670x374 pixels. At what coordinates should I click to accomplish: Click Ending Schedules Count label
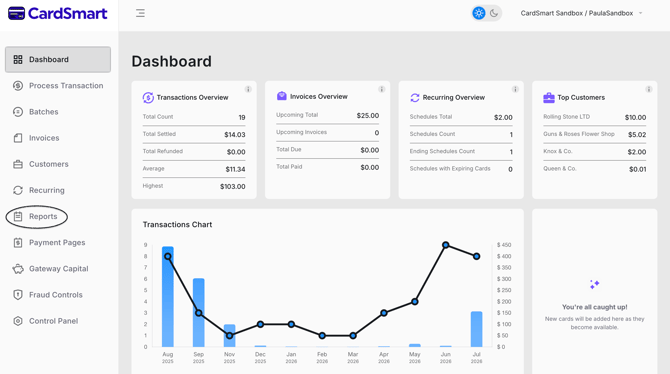pyautogui.click(x=442, y=151)
